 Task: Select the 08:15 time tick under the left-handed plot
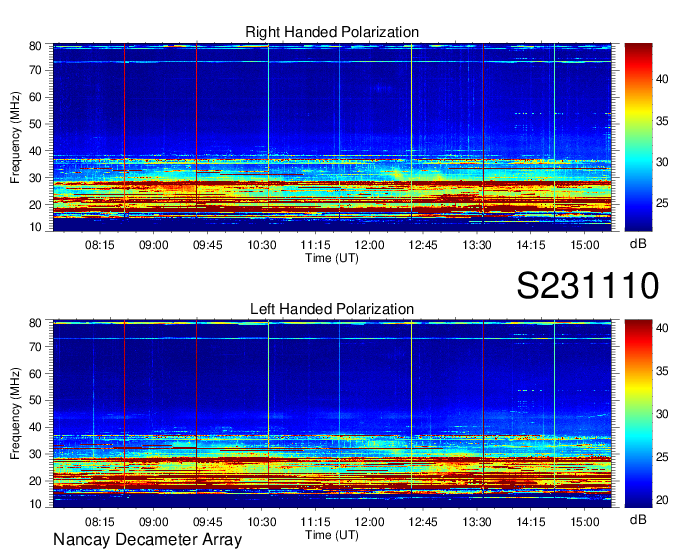100,522
